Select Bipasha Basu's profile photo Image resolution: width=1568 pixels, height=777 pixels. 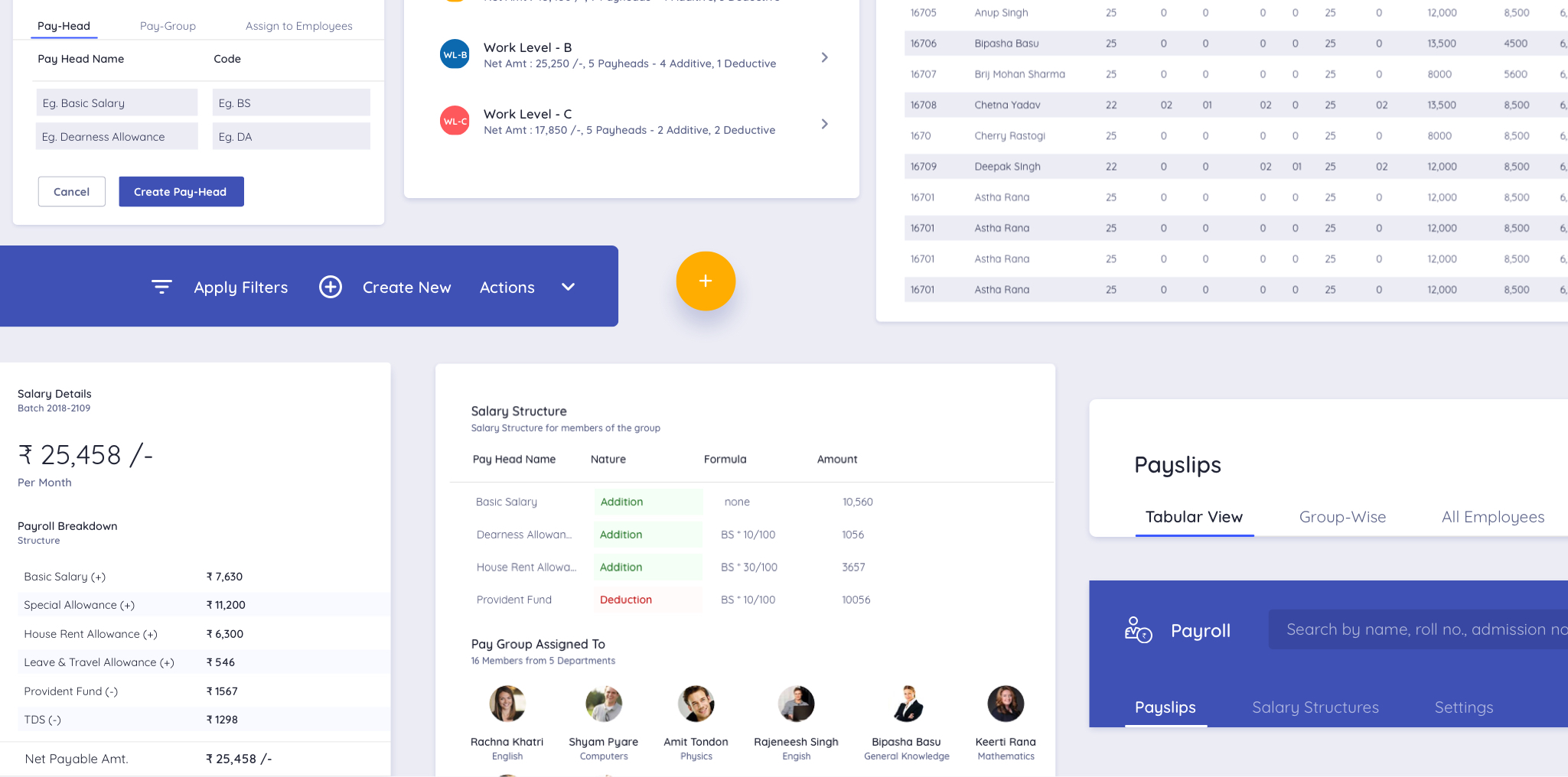coord(907,704)
